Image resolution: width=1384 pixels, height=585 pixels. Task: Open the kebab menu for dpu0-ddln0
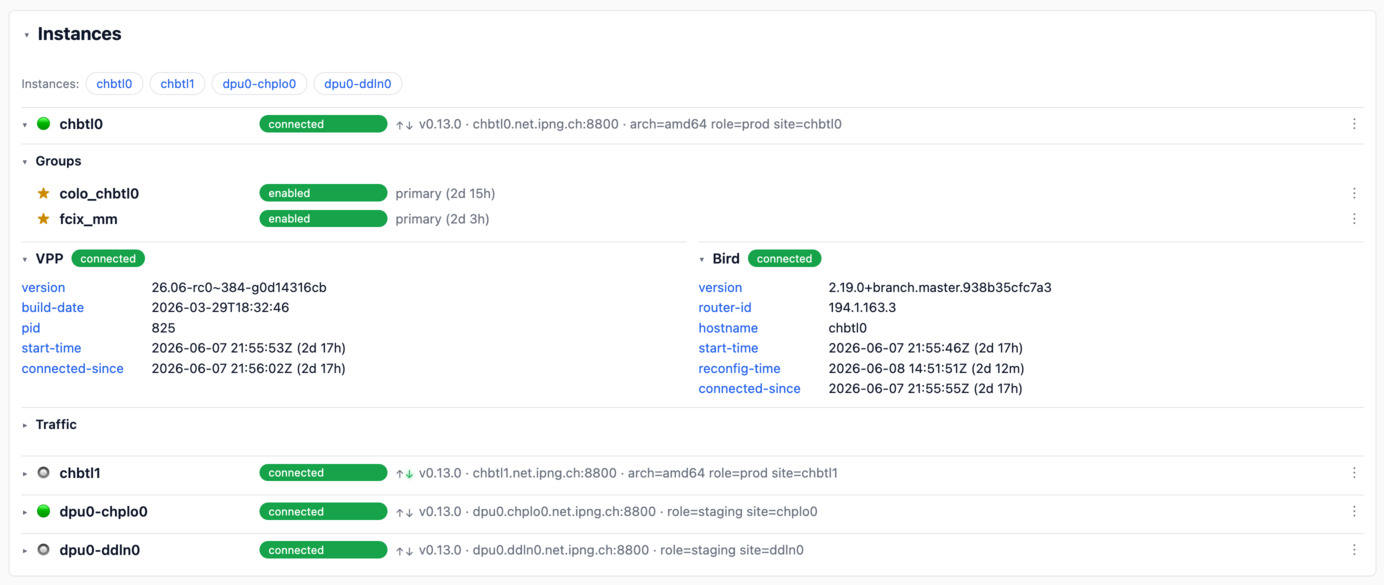1354,550
